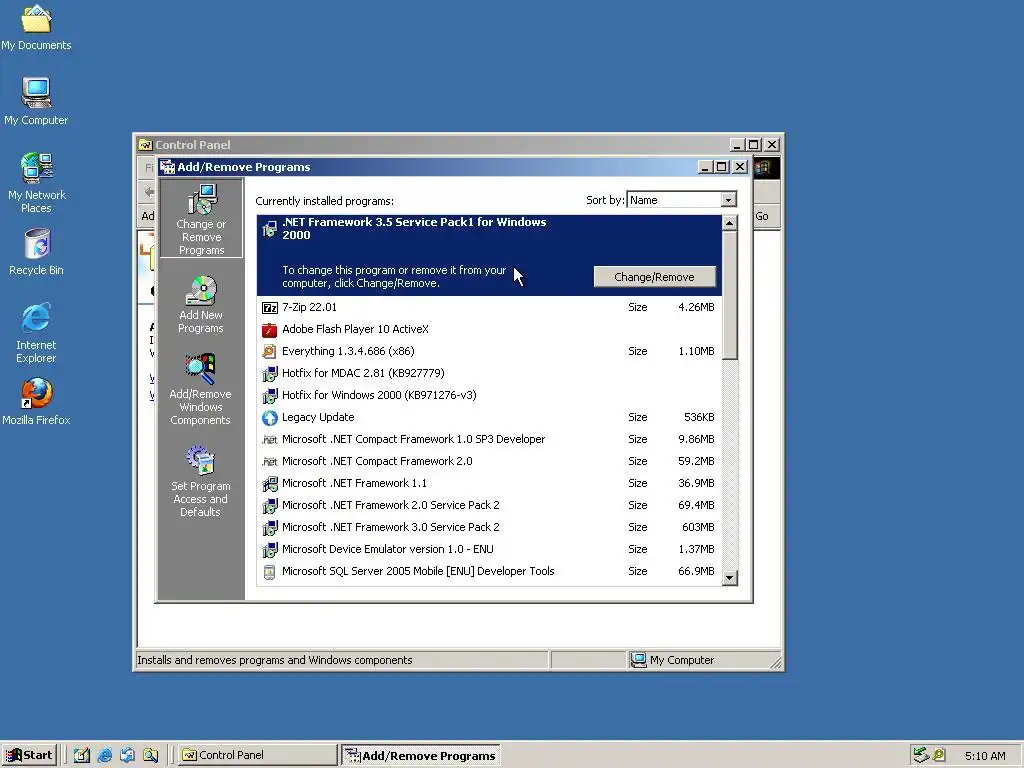The image size is (1024, 768).
Task: Click the first green system tray icon
Action: [x=921, y=755]
